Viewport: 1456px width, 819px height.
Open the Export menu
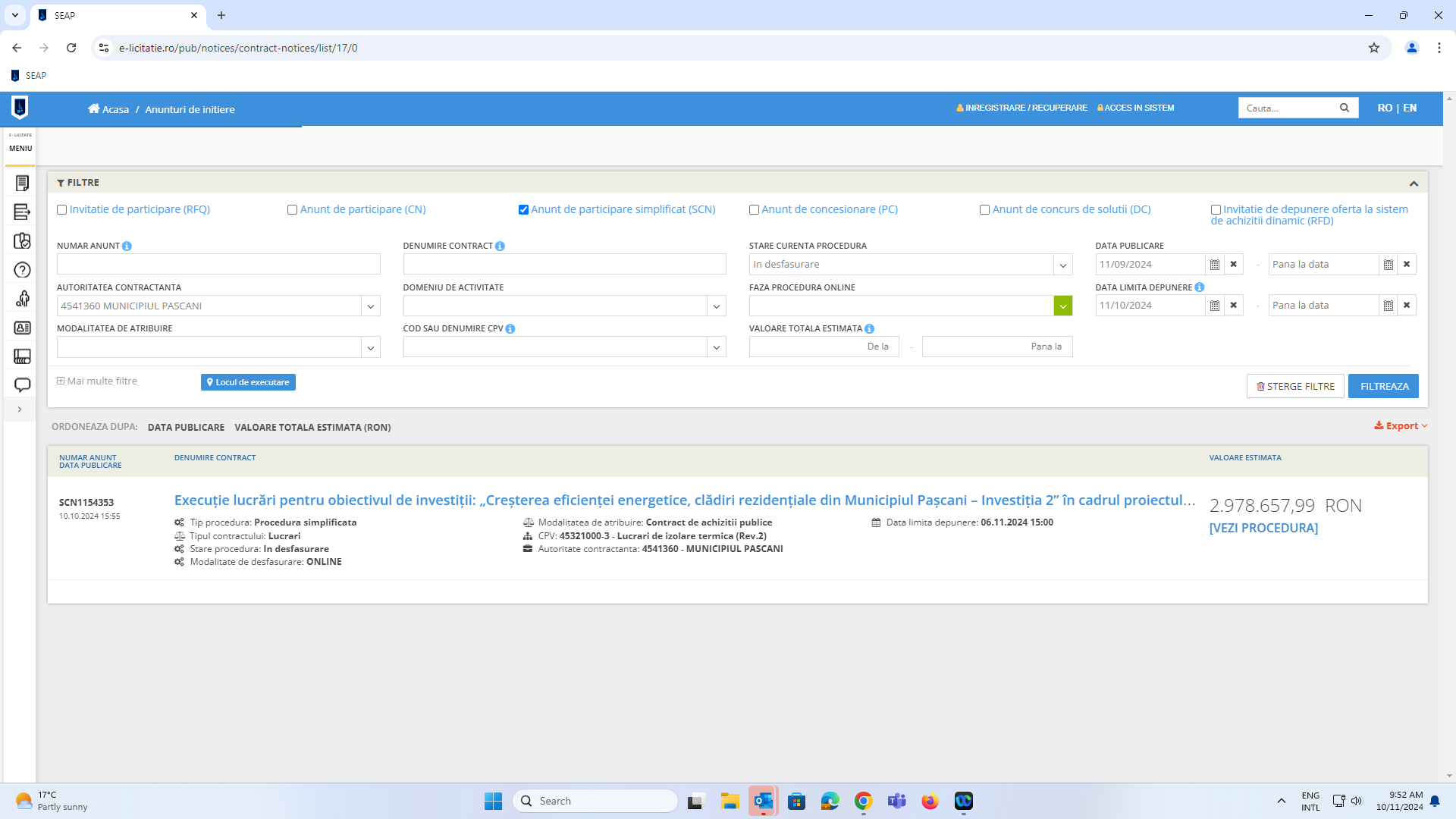click(1401, 426)
